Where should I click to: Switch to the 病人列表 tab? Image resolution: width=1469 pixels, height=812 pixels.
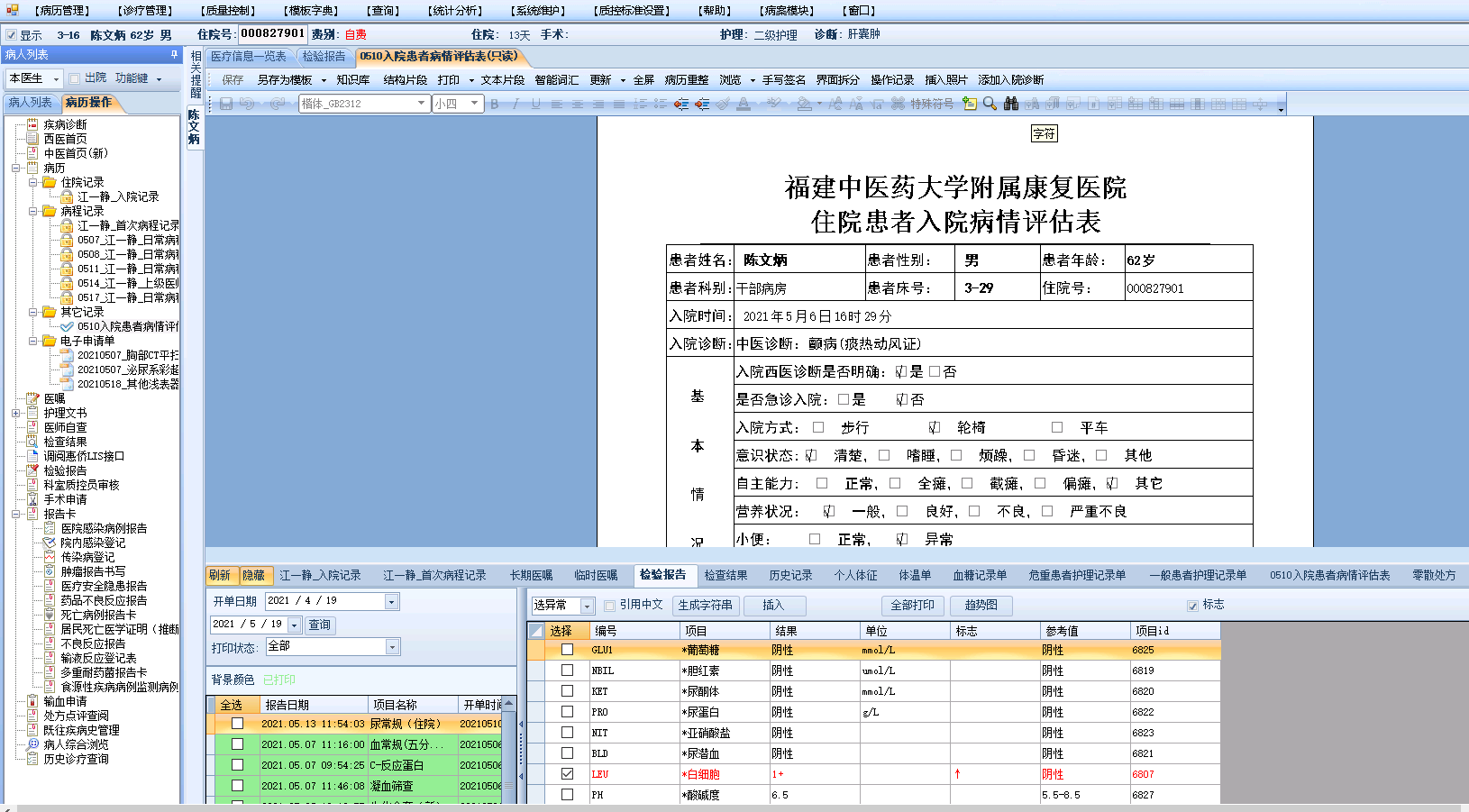31,103
